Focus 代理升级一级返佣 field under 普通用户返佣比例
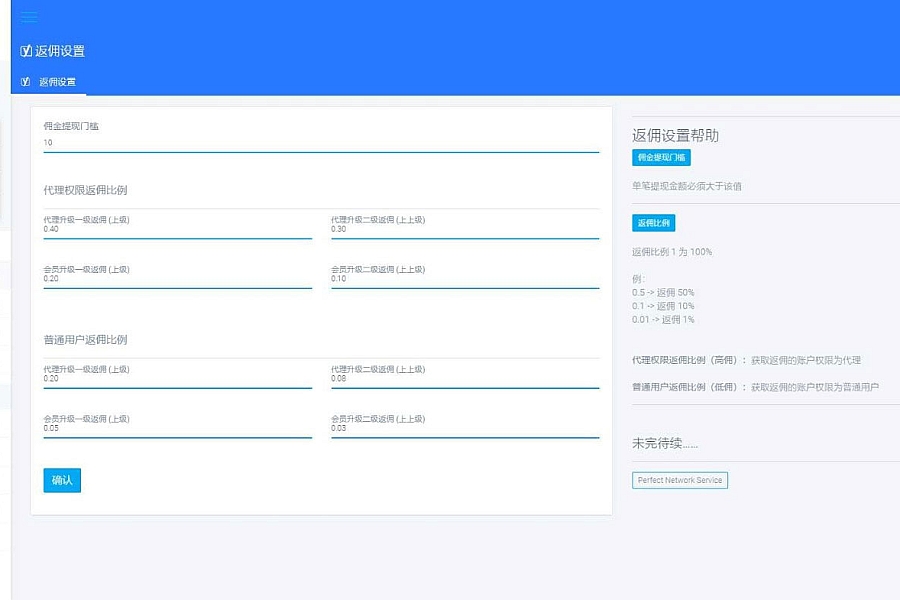900x600 pixels. (177, 380)
